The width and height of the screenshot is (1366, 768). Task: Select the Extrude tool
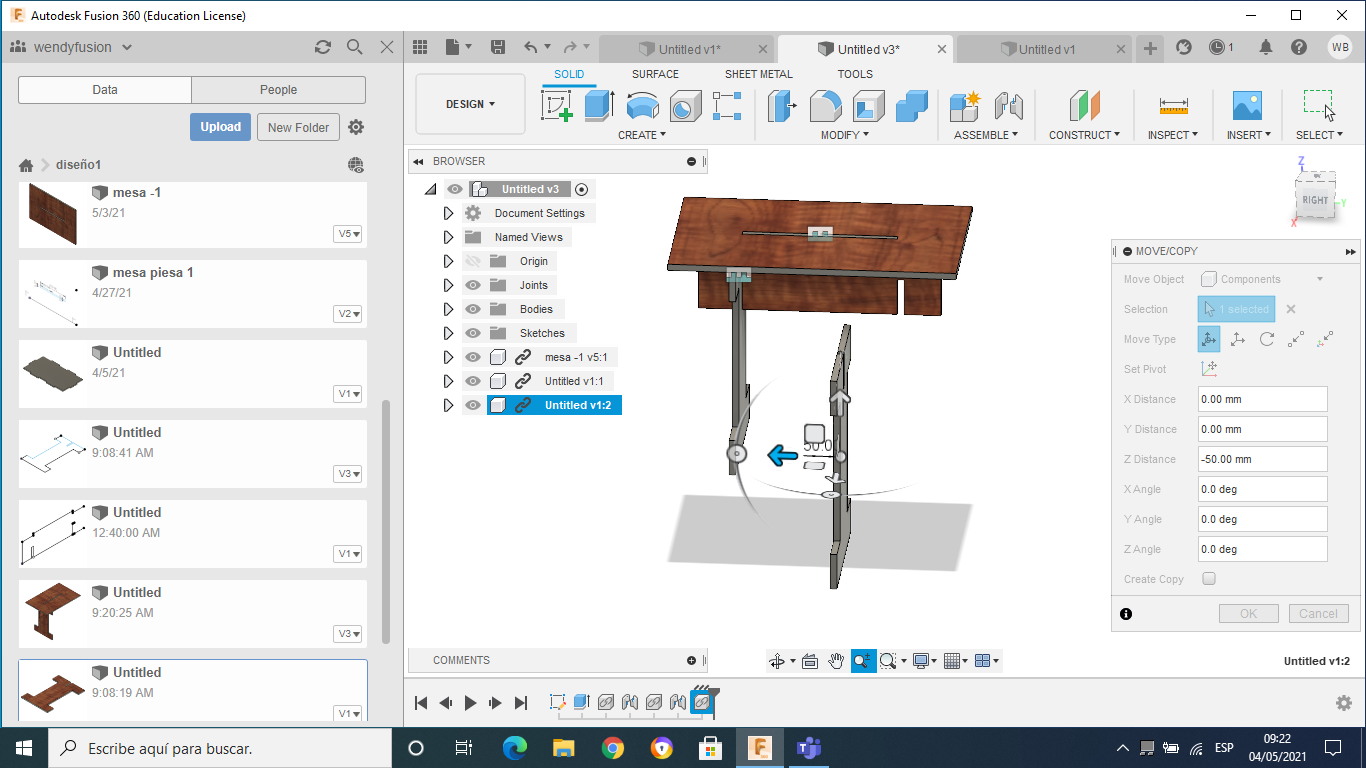pyautogui.click(x=598, y=106)
